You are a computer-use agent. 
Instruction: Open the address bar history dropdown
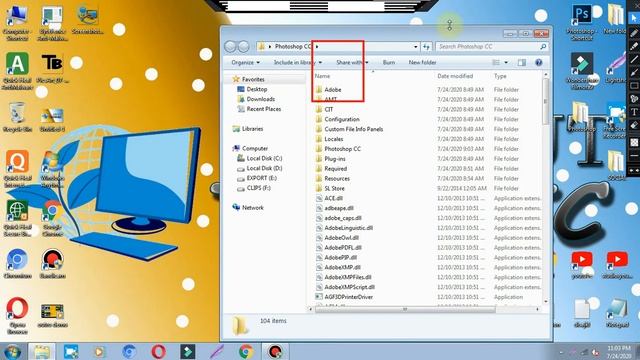click(x=416, y=47)
